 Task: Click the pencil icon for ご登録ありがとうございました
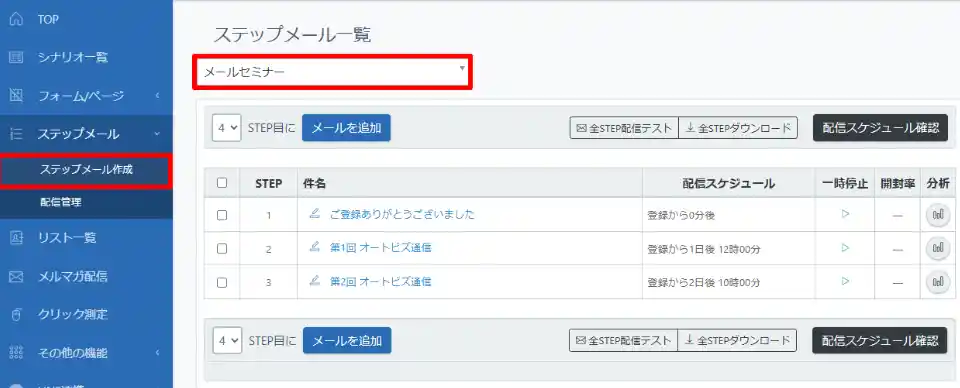pyautogui.click(x=315, y=214)
